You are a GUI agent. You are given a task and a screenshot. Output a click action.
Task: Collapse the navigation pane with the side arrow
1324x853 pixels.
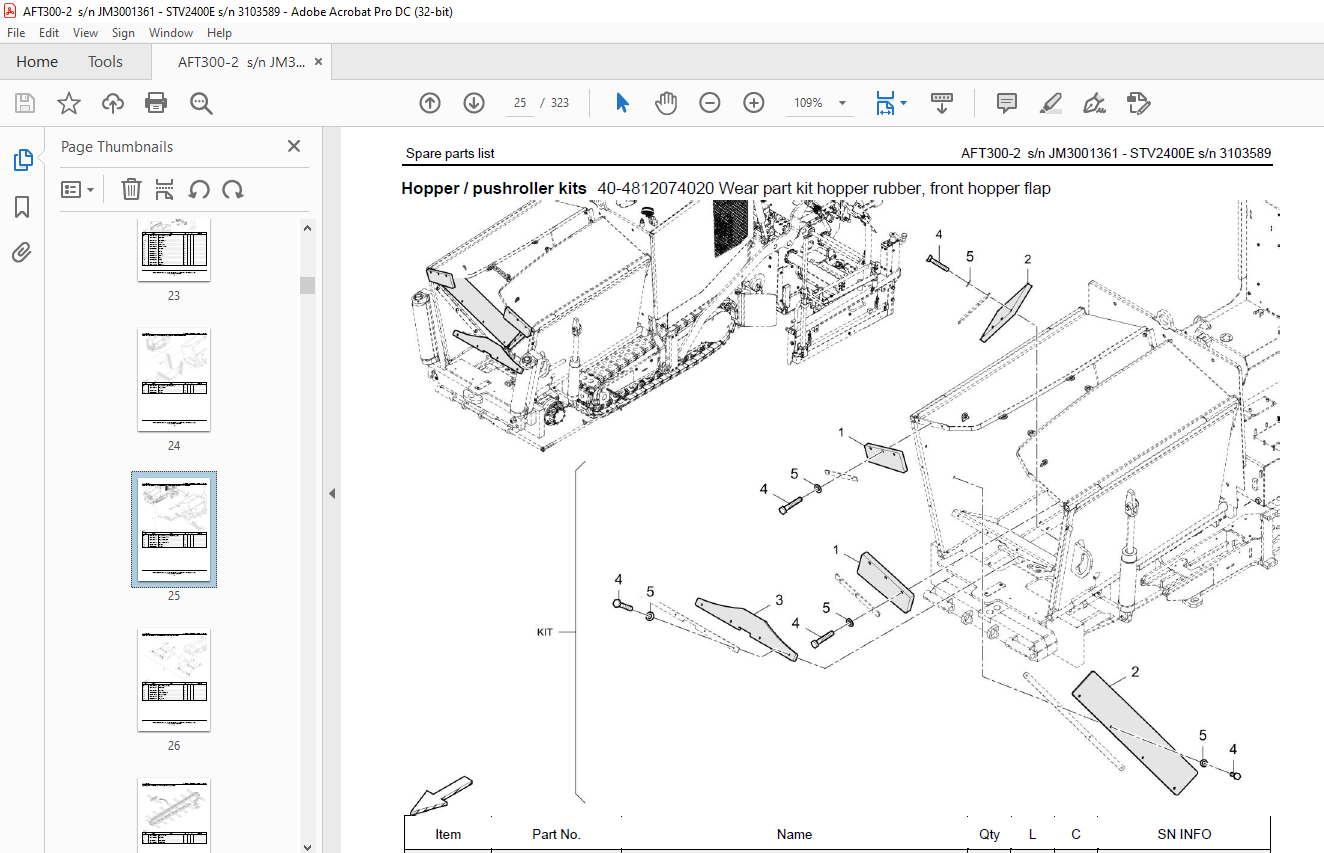[332, 493]
